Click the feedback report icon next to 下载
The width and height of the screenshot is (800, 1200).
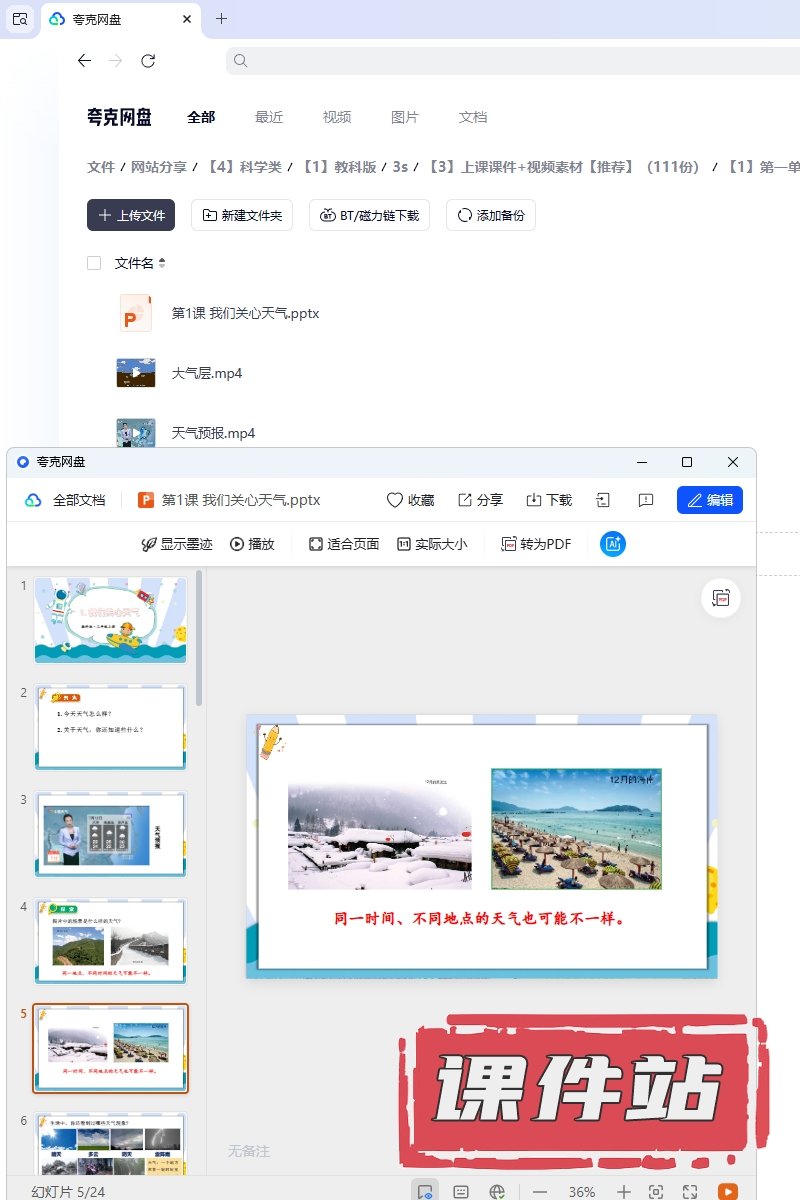coord(646,500)
